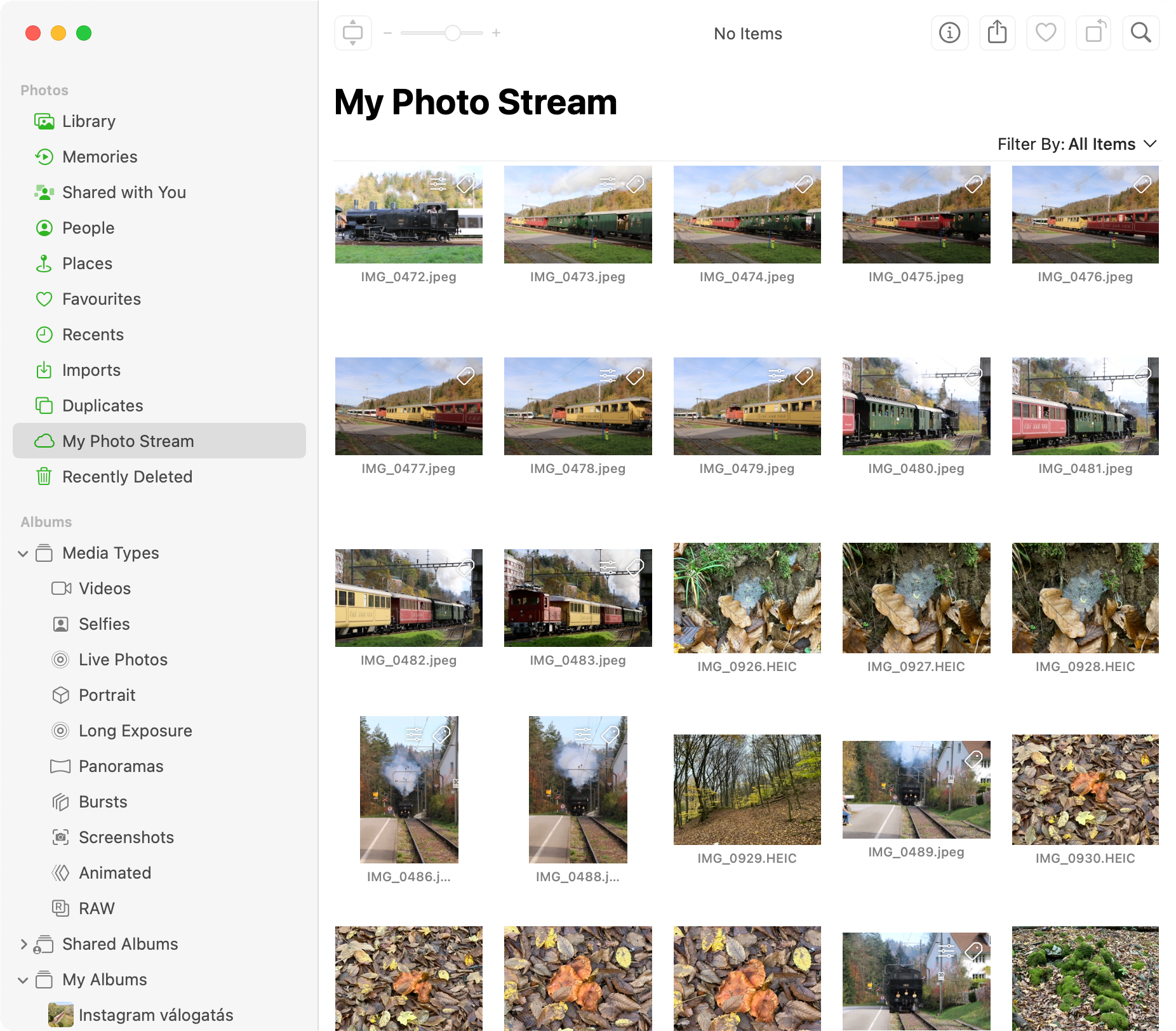Click the aspect ratio zoom toggle button
1176x1031 pixels.
353,32
